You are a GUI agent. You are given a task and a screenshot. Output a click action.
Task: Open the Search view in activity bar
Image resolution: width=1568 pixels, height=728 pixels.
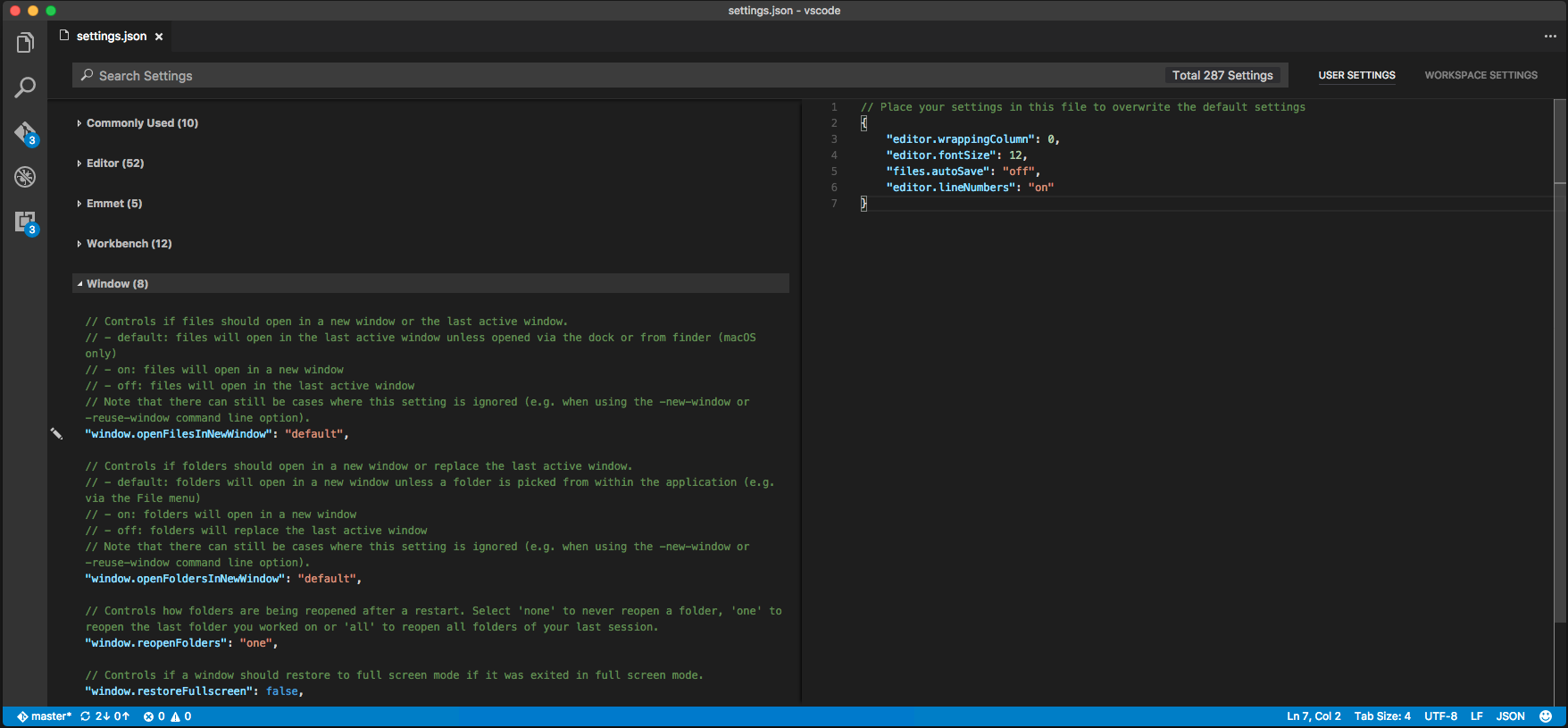pos(25,88)
